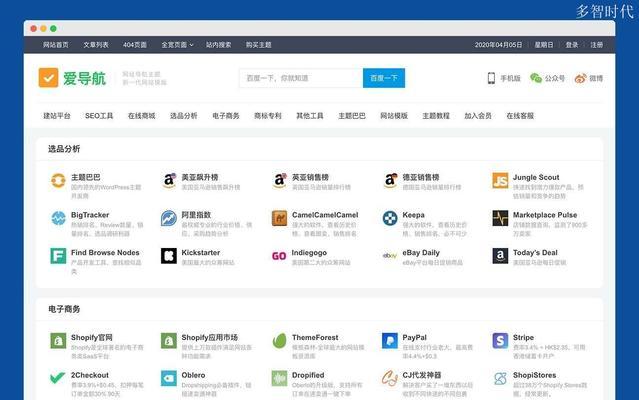Click the 电子商务 section heading
Viewport: 639px width, 400px height.
[64, 309]
